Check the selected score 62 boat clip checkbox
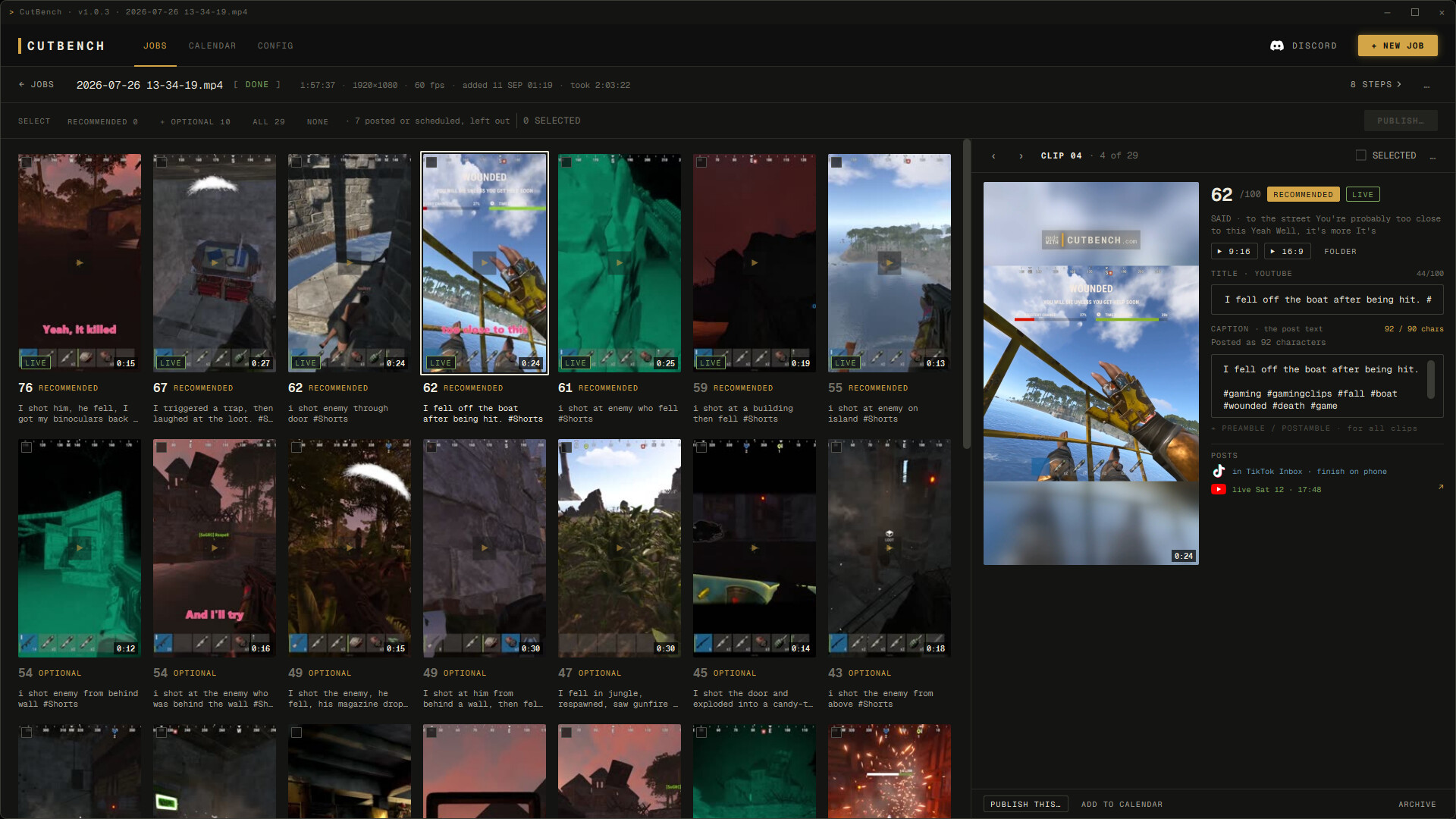Viewport: 1456px width, 819px height. 431,162
